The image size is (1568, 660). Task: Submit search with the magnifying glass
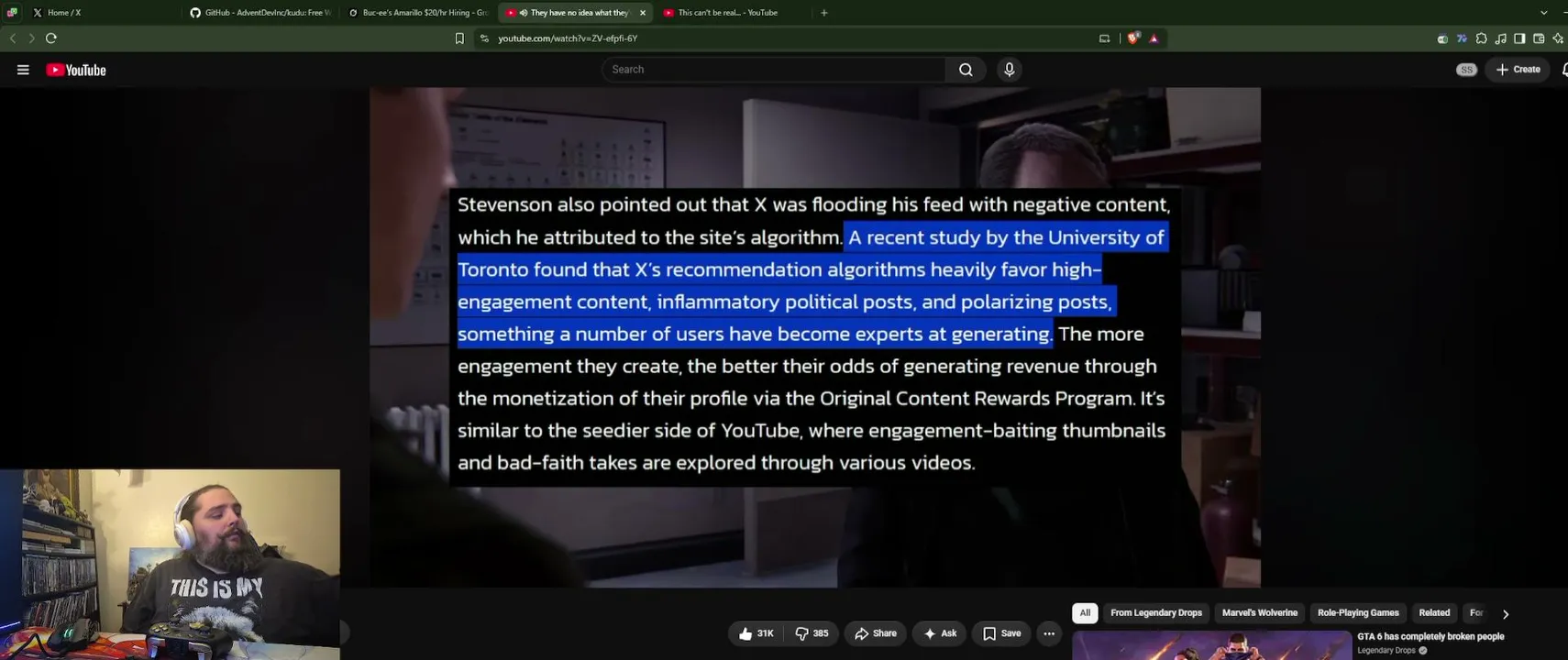(x=966, y=70)
